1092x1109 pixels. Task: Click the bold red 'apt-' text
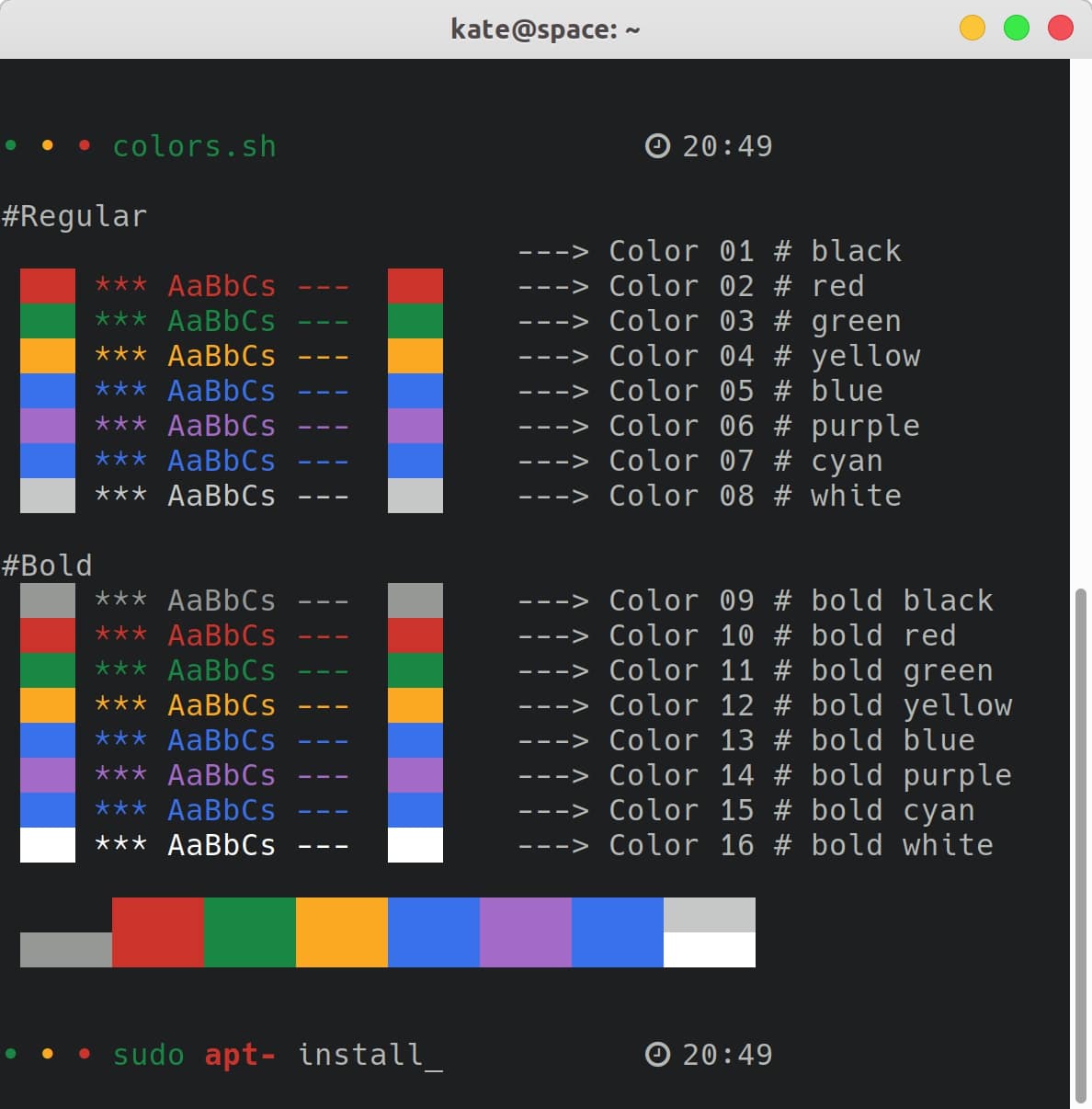(x=240, y=1055)
